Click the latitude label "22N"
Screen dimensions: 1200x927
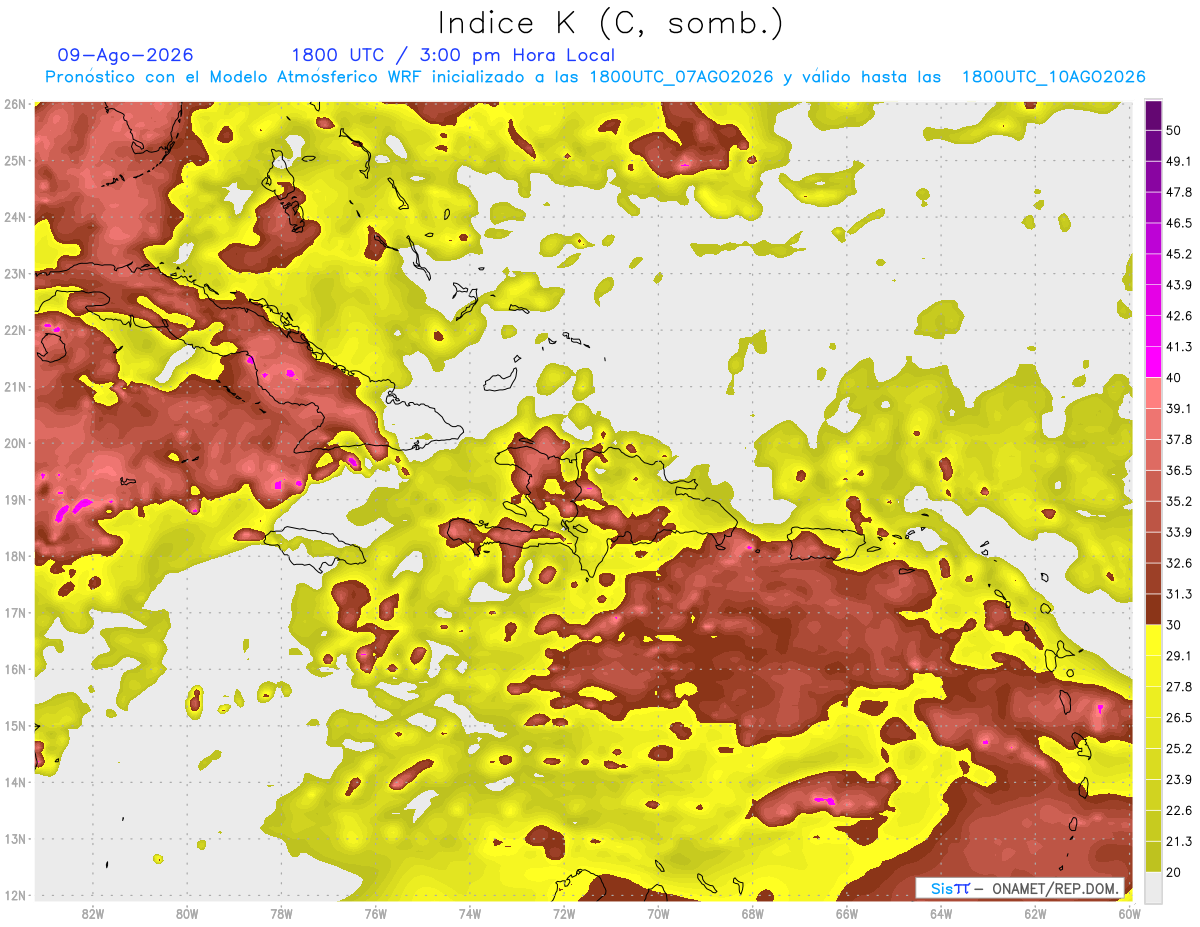[15, 330]
